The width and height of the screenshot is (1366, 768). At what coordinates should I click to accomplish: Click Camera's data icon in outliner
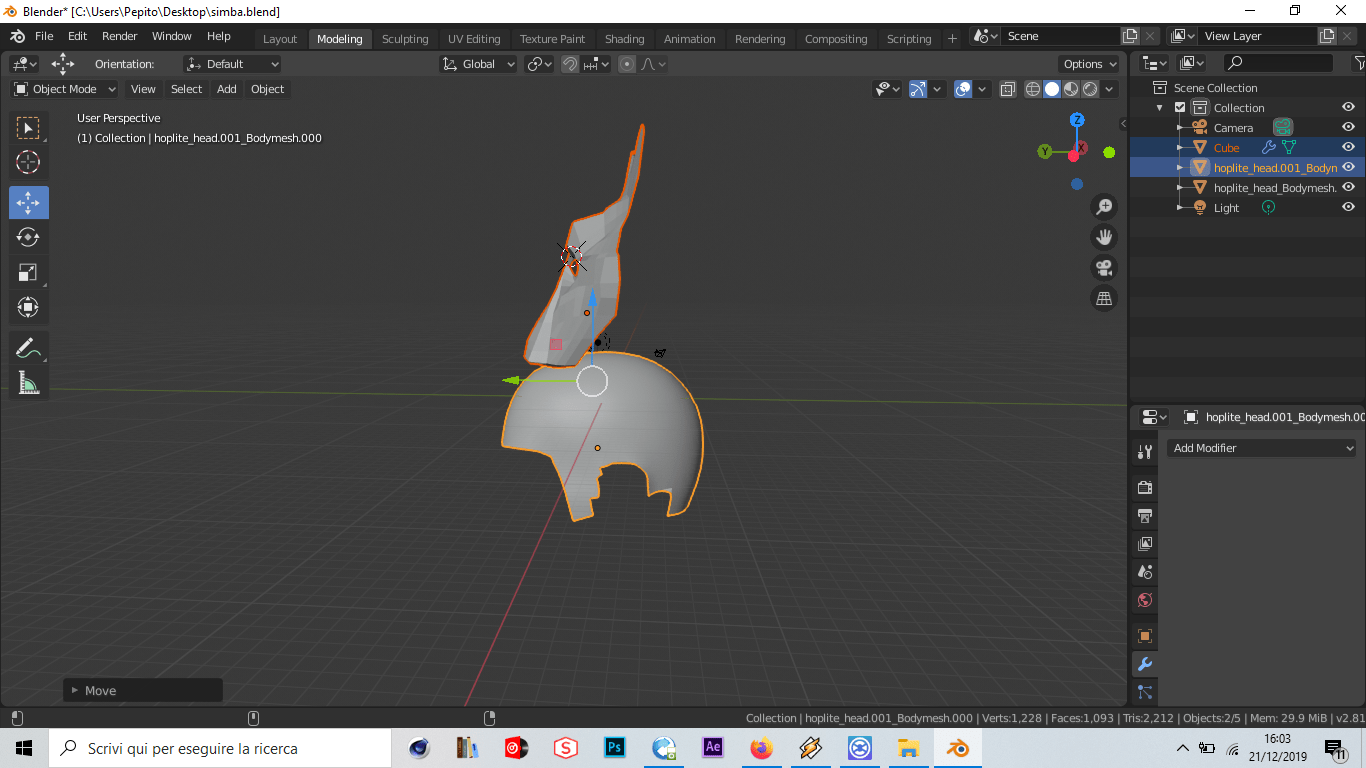click(x=1283, y=127)
